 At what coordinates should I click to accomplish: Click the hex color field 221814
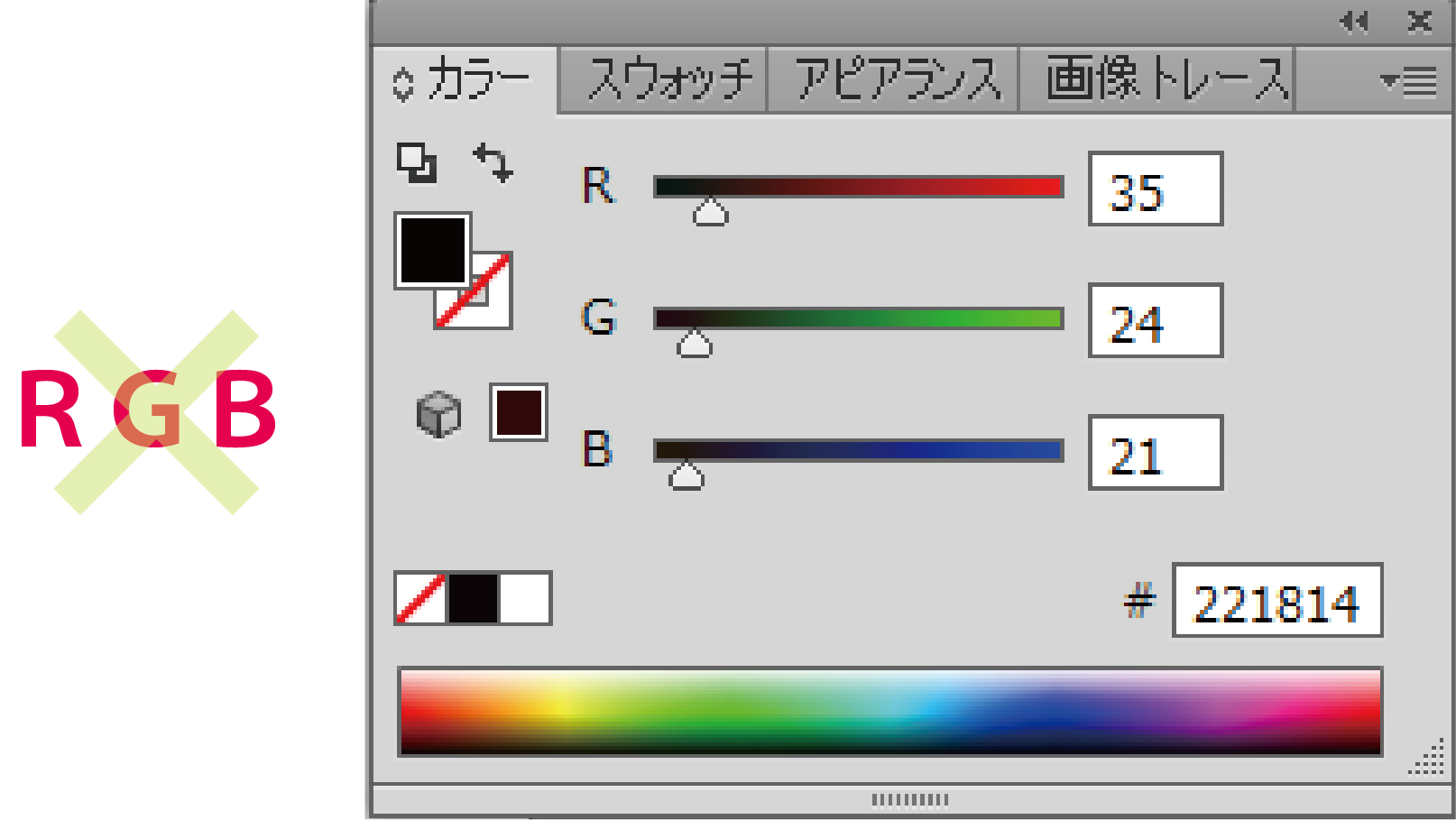click(x=1276, y=601)
